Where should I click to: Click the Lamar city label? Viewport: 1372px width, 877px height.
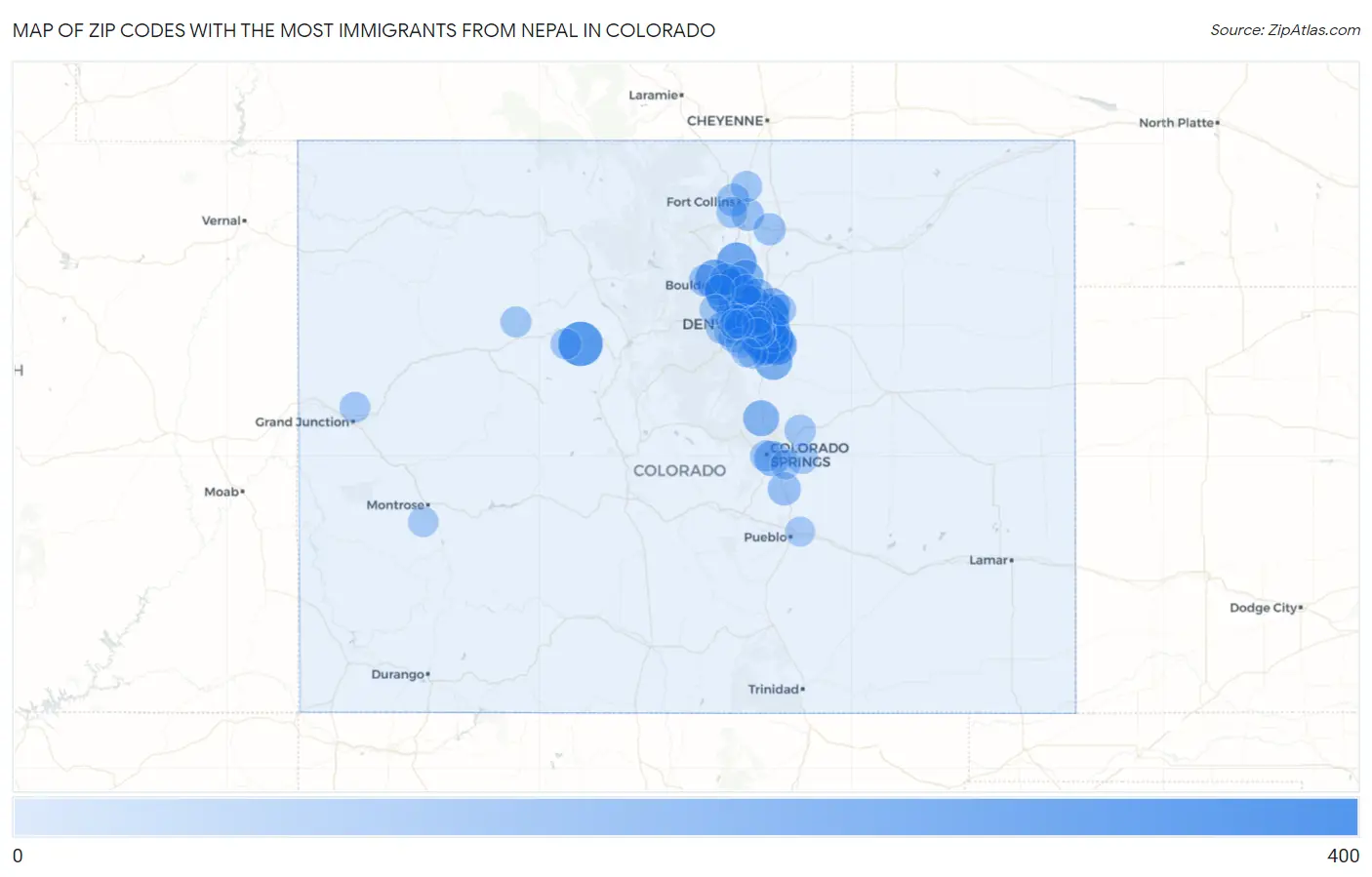[989, 561]
